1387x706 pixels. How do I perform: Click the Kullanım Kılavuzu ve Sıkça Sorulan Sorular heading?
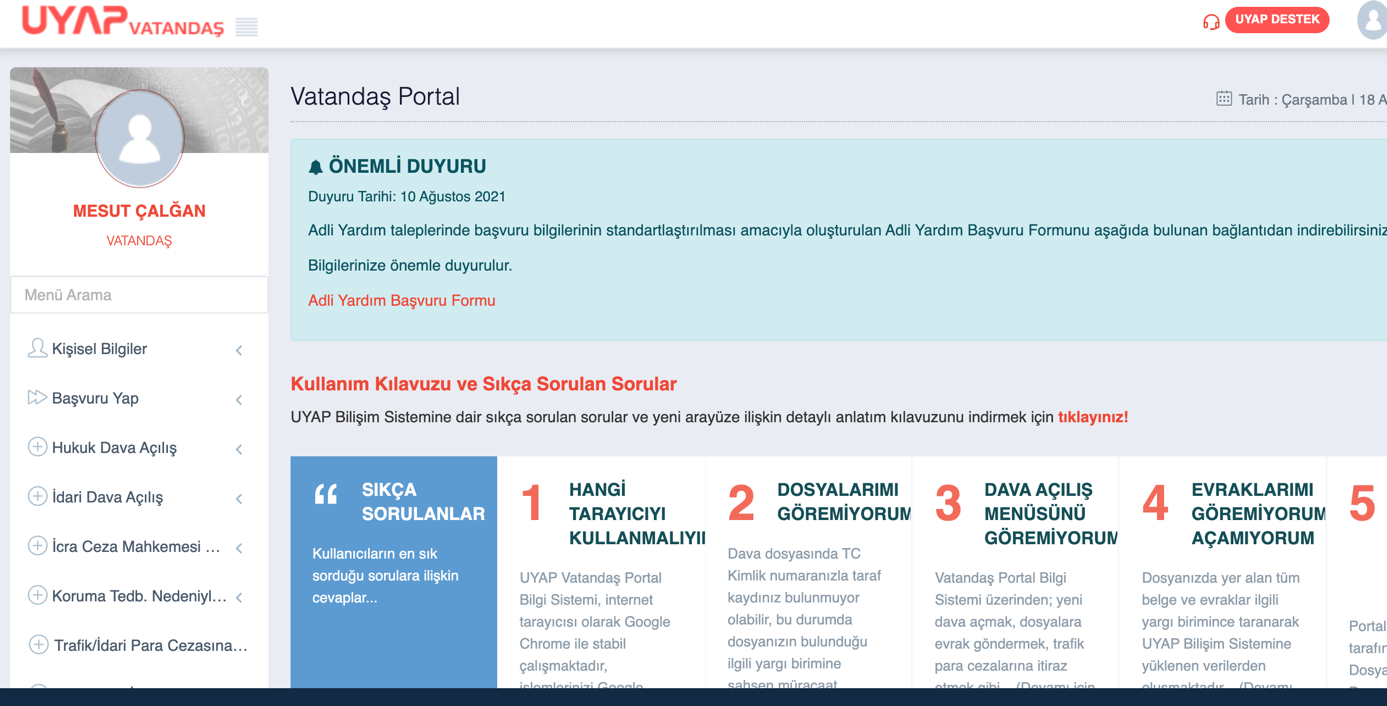(484, 384)
